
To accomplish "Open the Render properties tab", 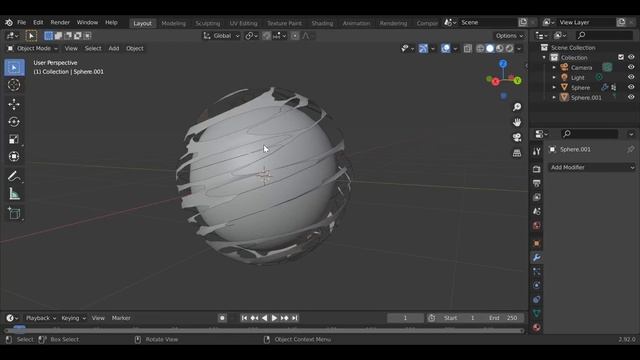I will pos(537,169).
